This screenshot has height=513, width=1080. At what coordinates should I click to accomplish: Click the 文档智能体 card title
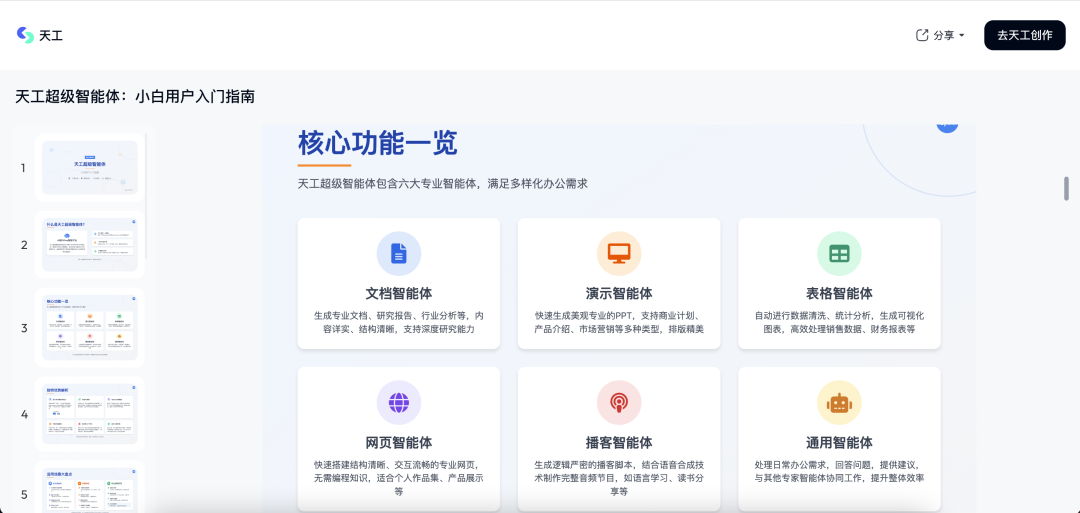pos(399,293)
